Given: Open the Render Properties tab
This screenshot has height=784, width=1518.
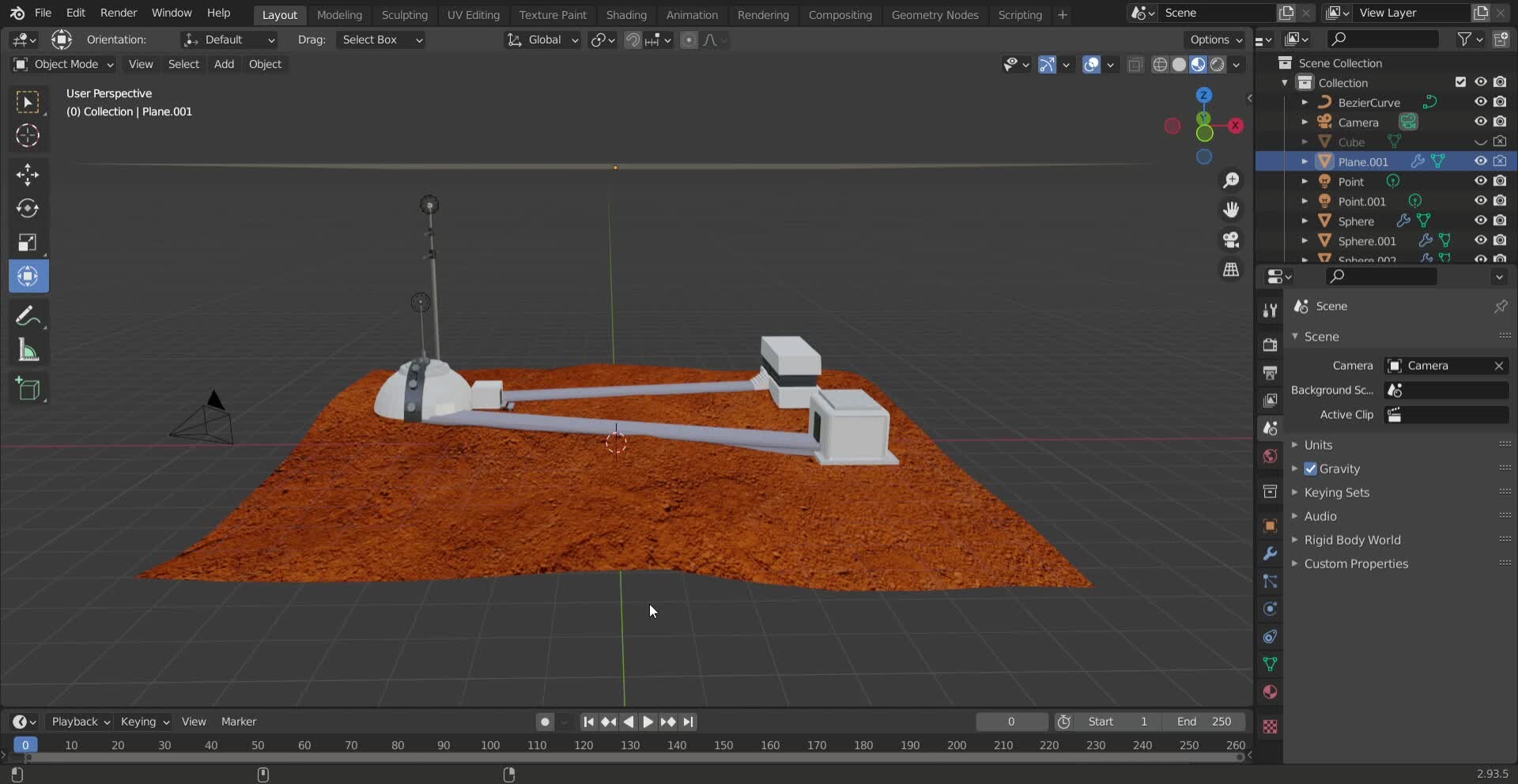Looking at the screenshot, I should pos(1271,345).
